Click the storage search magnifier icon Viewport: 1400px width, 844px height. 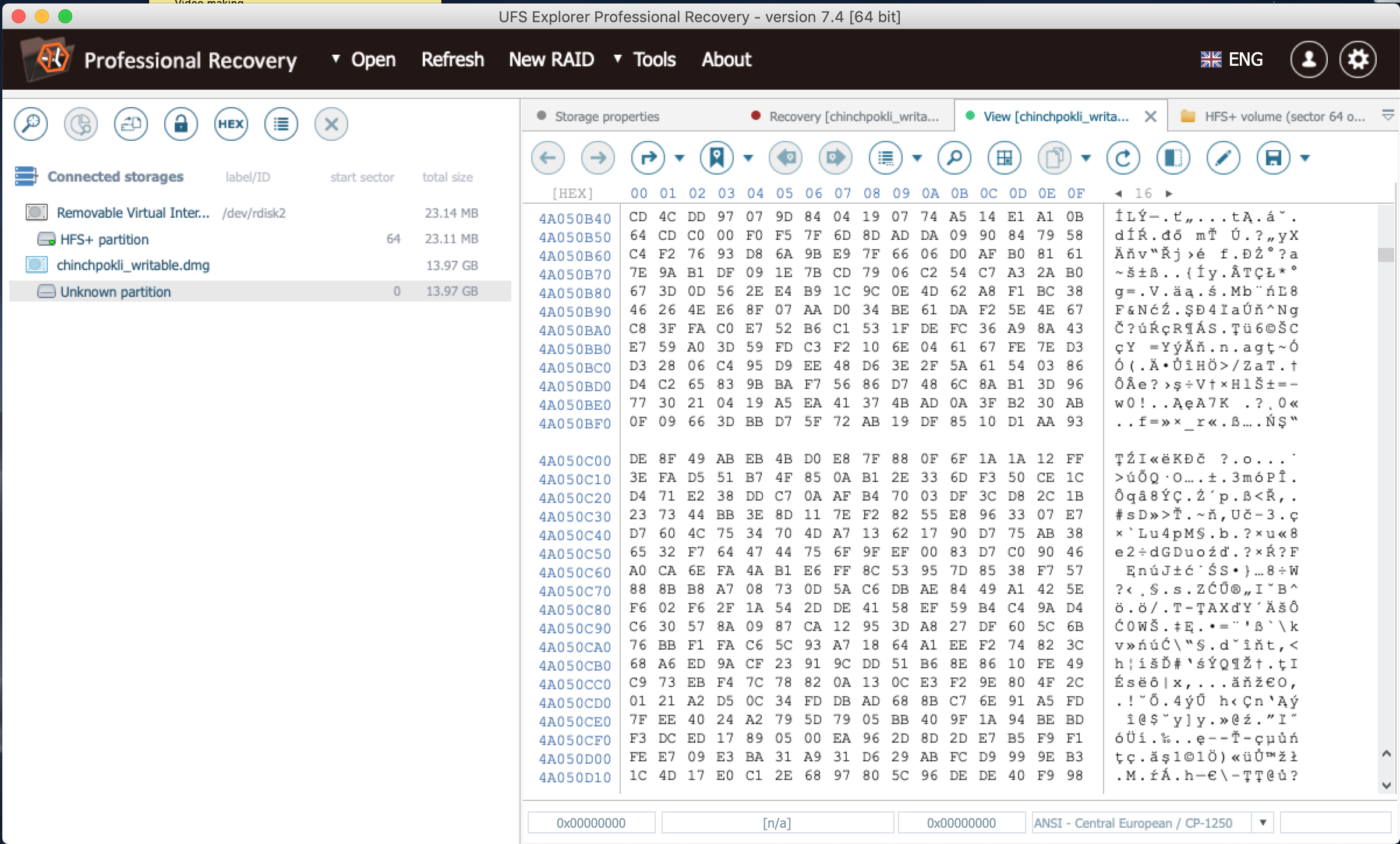pyautogui.click(x=31, y=124)
